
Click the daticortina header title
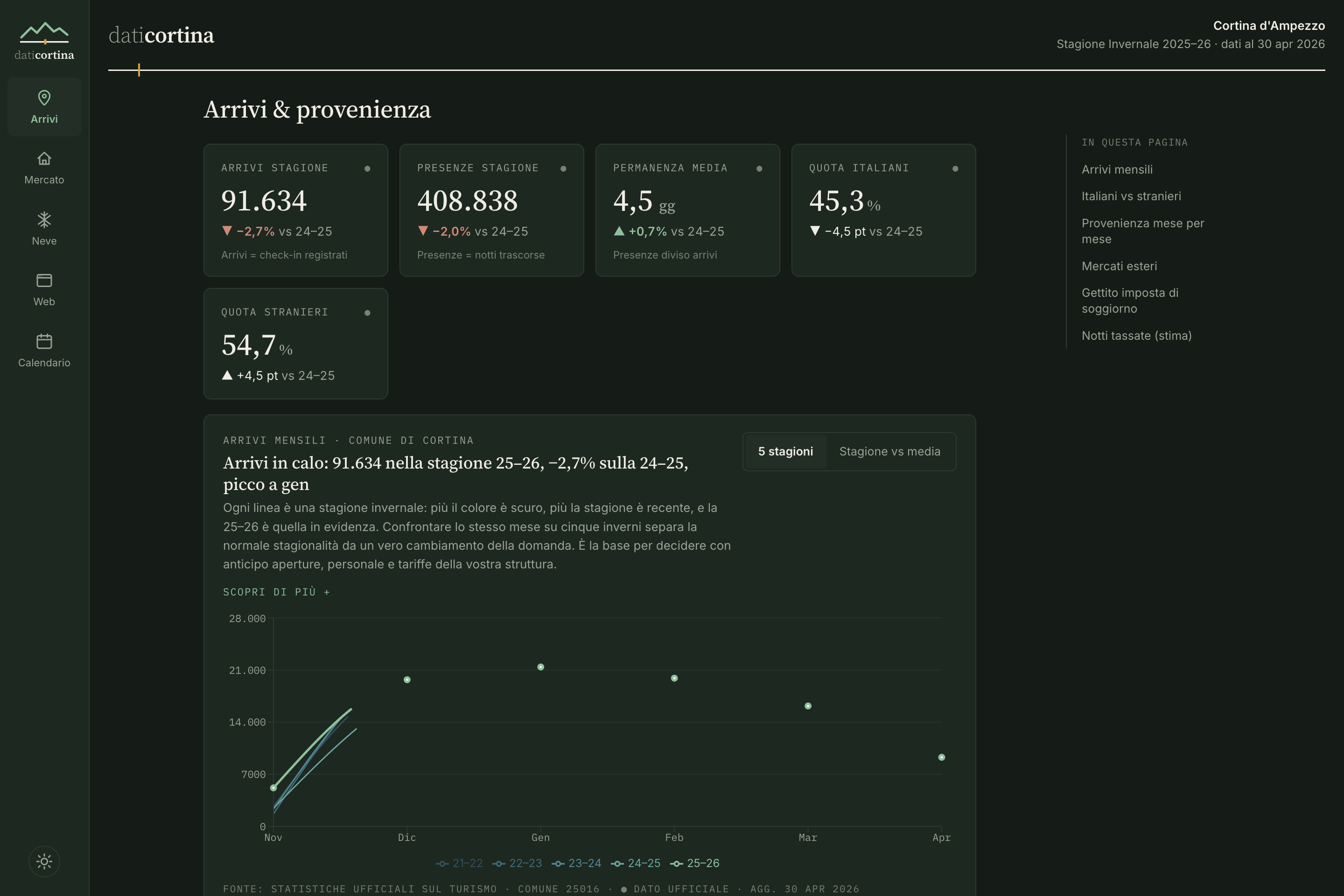tap(161, 35)
